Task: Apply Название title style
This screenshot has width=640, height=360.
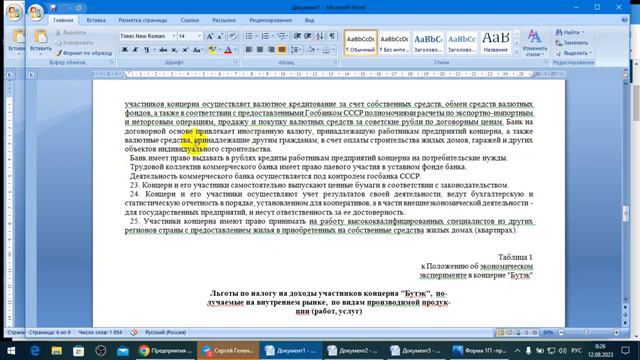Action: point(496,42)
